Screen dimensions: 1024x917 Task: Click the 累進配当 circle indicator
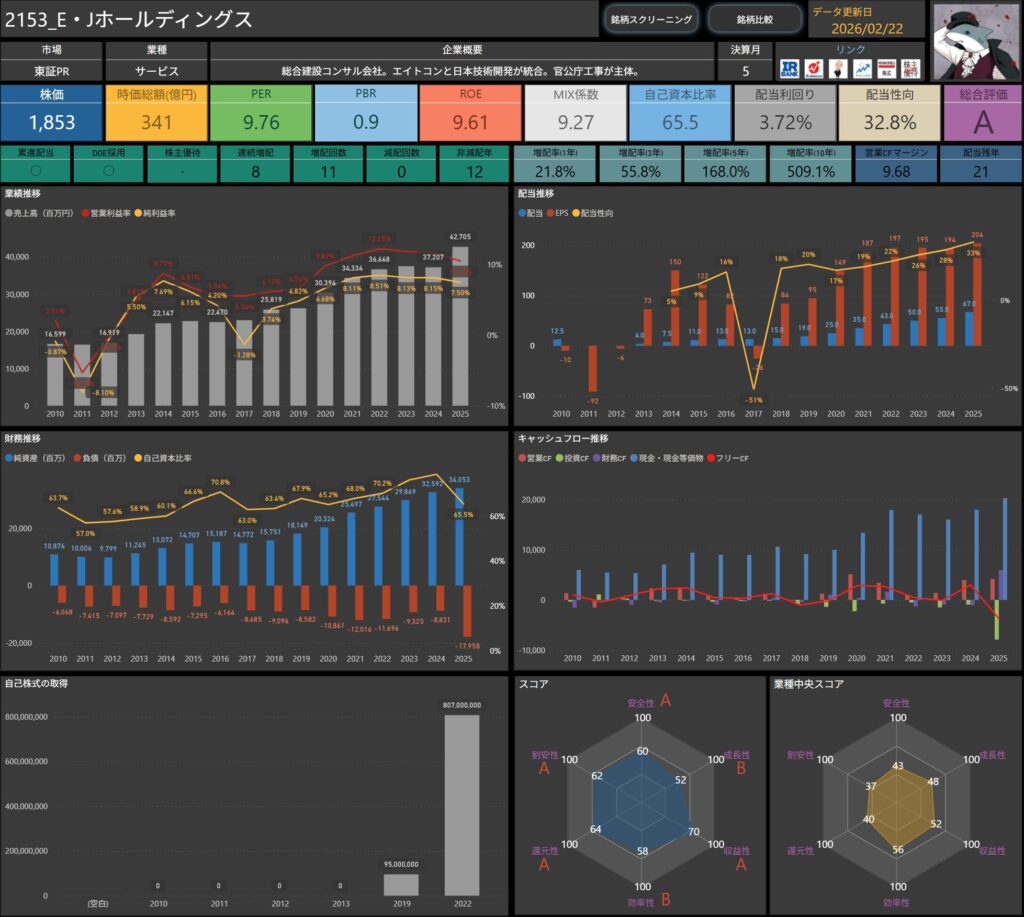(35, 171)
